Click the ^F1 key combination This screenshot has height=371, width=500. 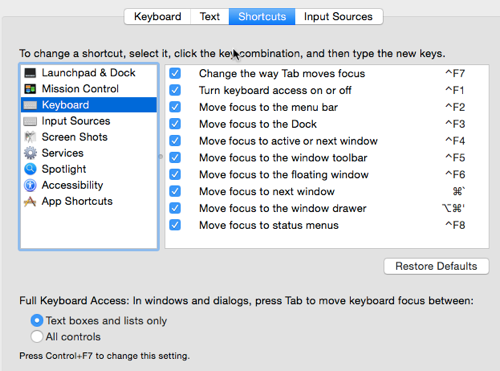455,90
